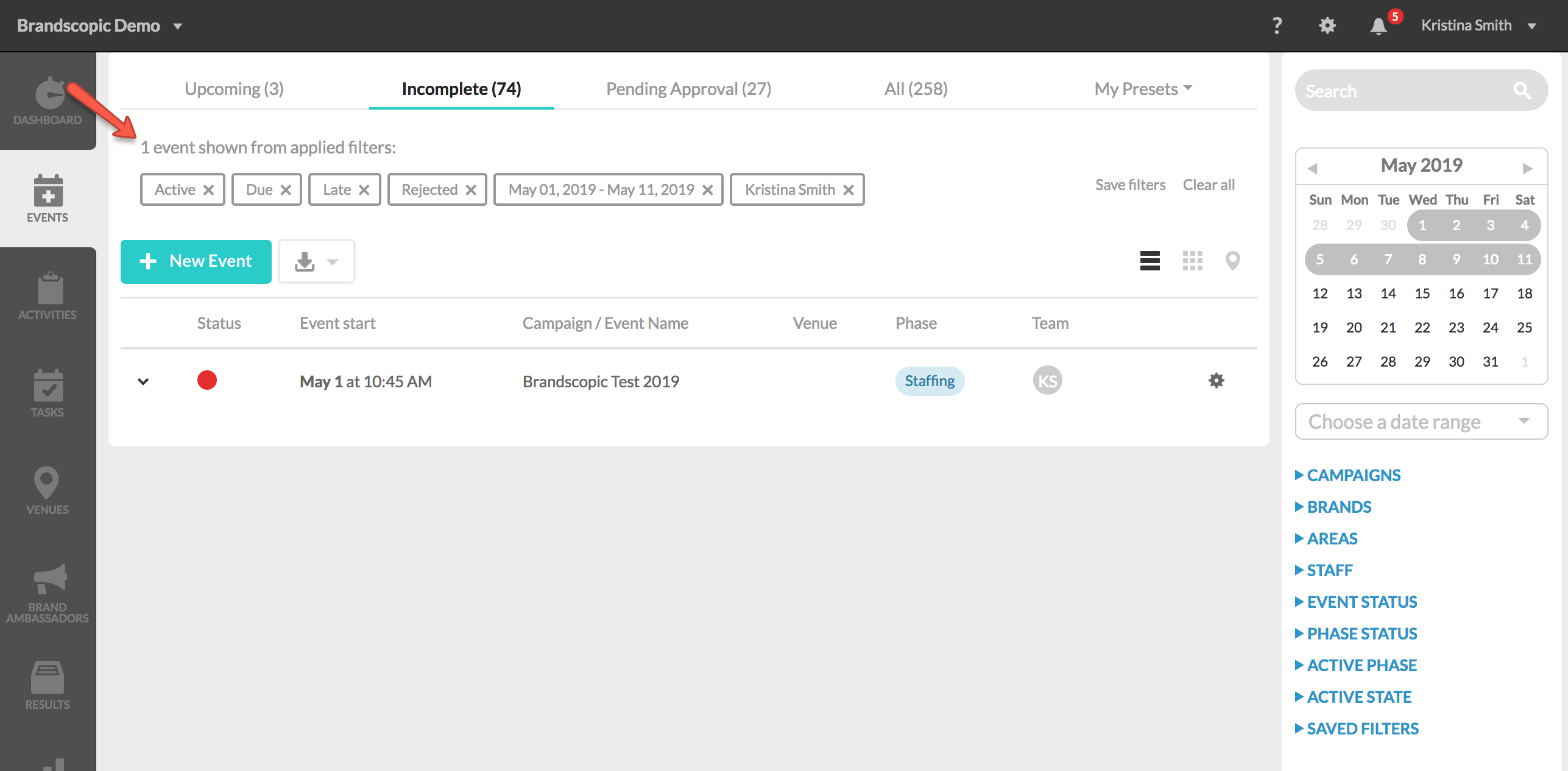
Task: Switch to All (258) tab
Action: [x=916, y=89]
